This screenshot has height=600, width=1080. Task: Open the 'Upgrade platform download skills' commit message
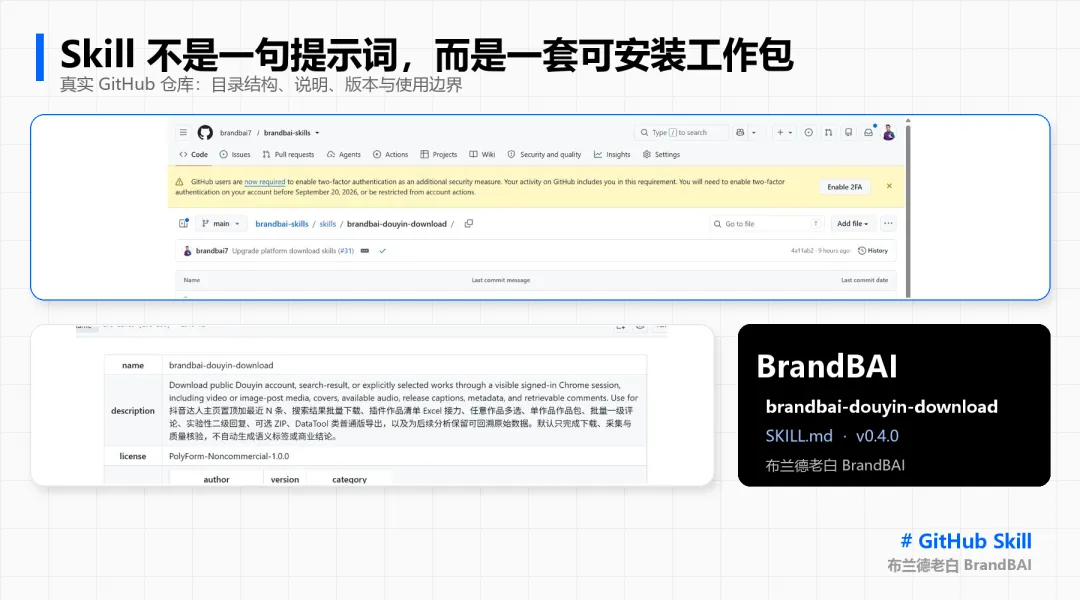[x=284, y=251]
